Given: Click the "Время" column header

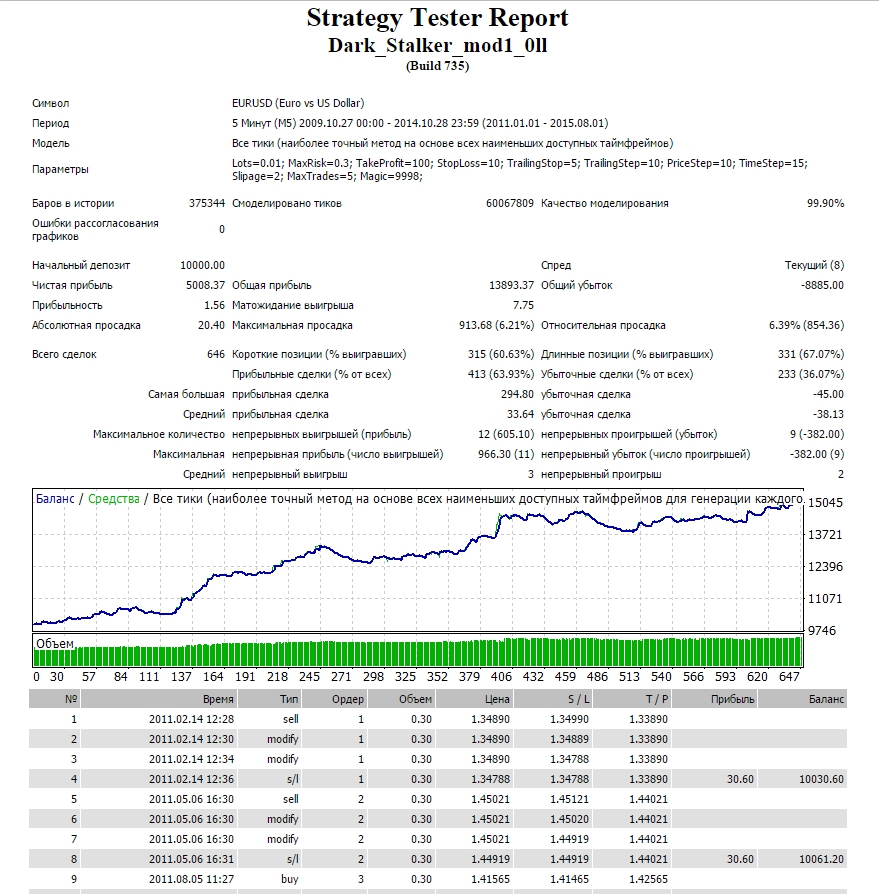Looking at the screenshot, I should click(x=159, y=699).
